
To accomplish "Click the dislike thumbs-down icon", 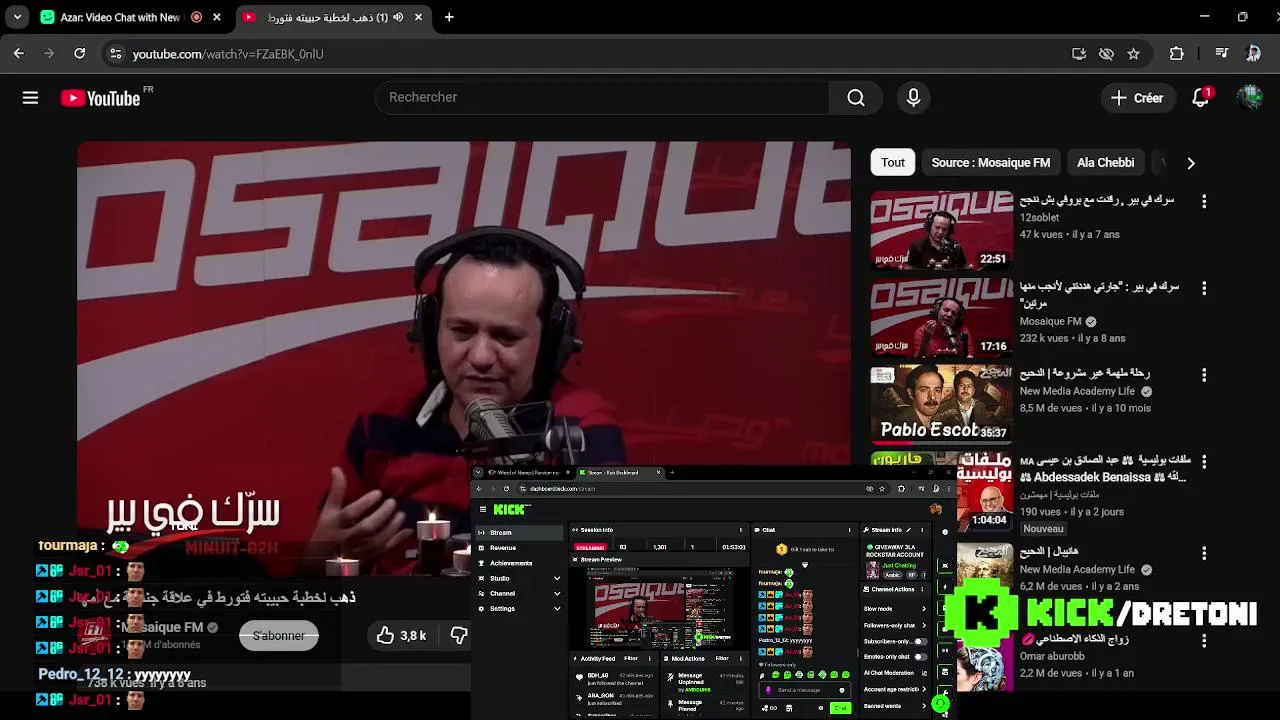I will click(459, 635).
